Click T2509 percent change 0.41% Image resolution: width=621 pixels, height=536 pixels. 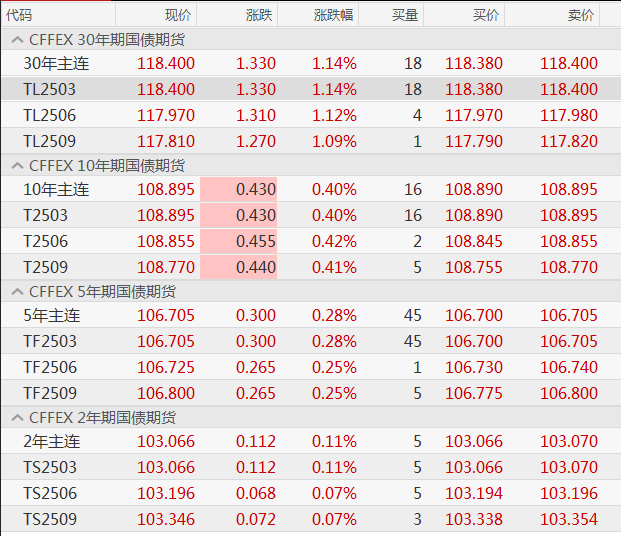click(334, 267)
